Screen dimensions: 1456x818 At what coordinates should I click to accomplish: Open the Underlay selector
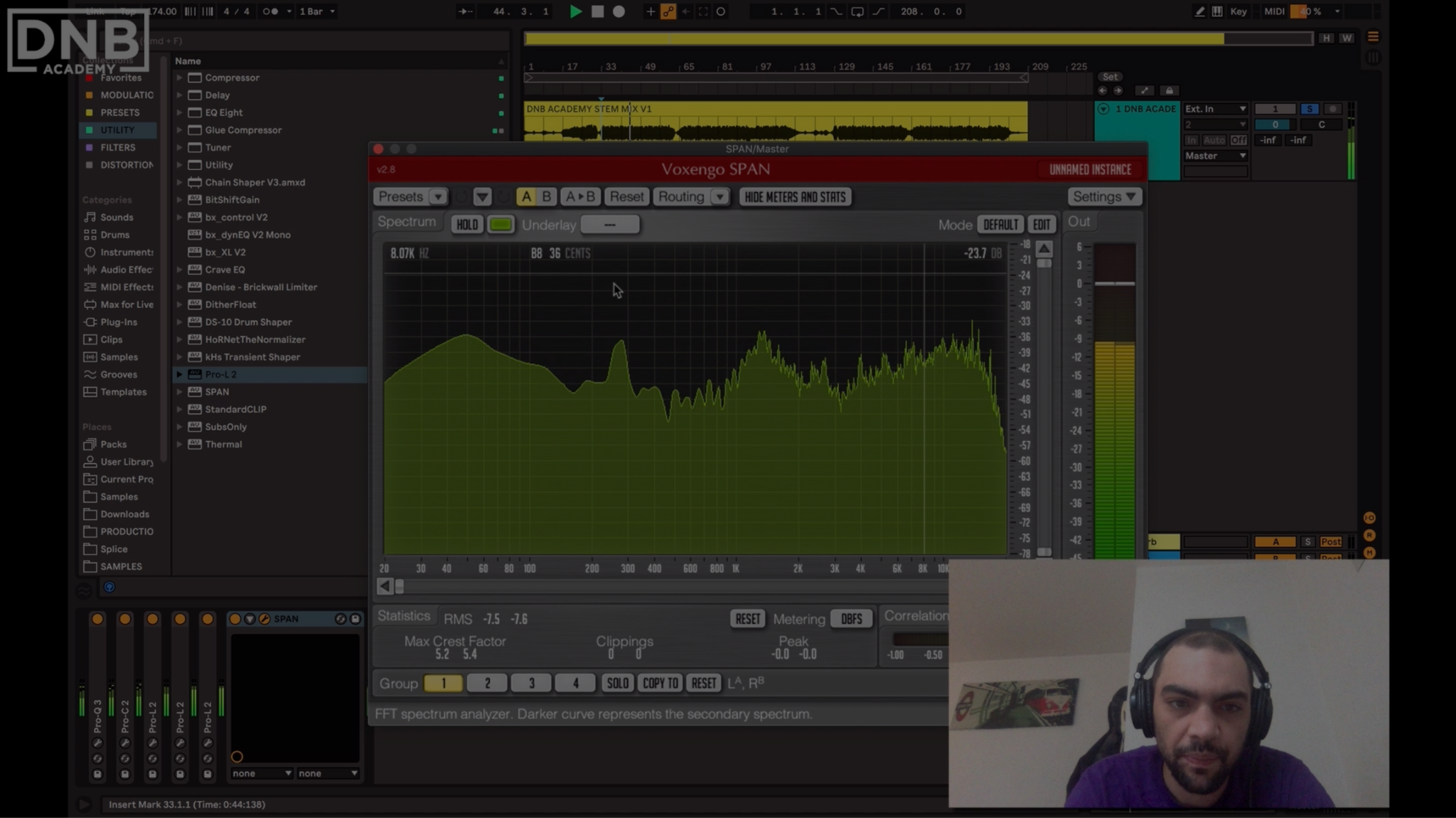(x=610, y=225)
